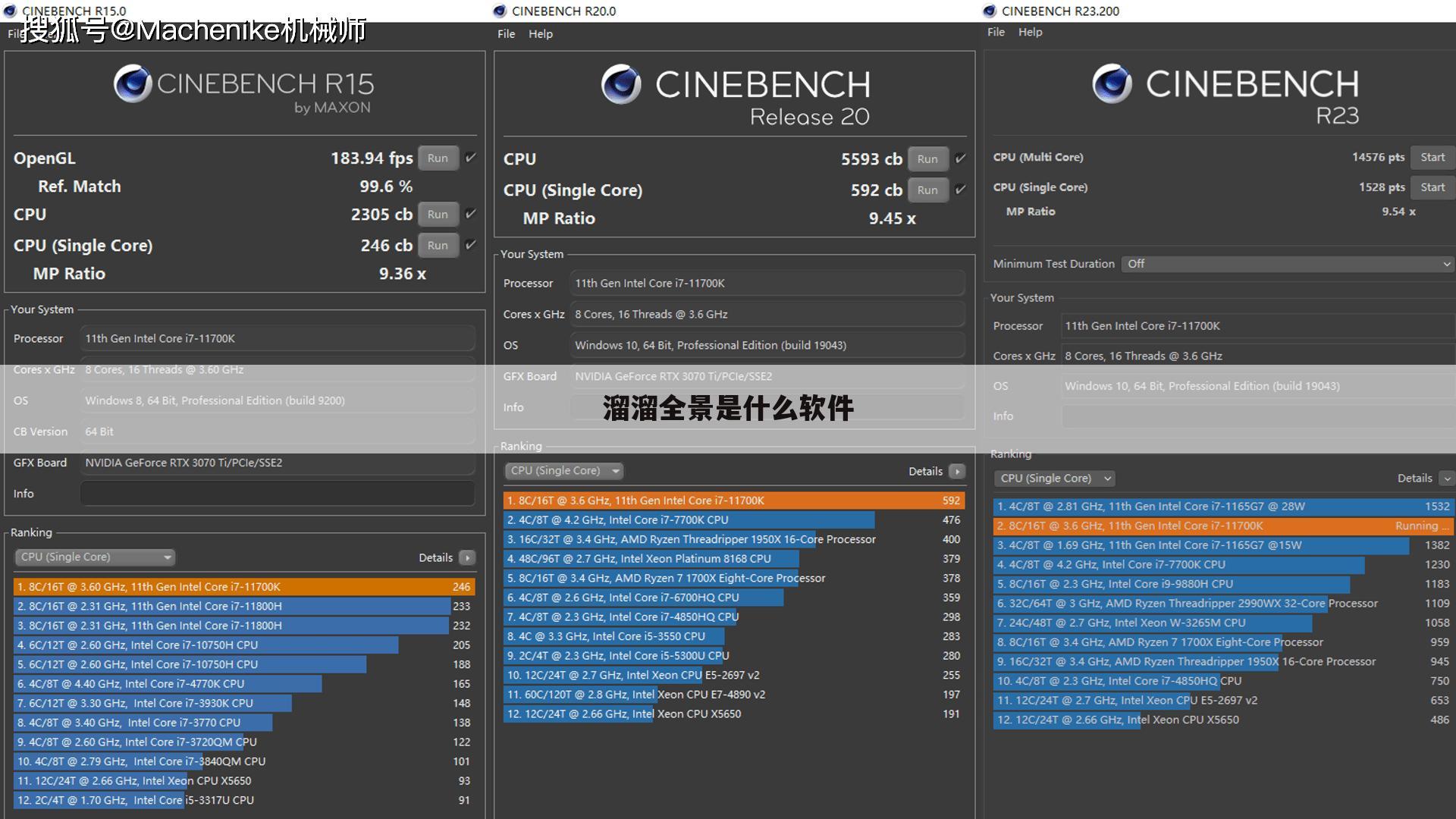Toggle the CPU test checkmark in R20
Image resolution: width=1456 pixels, height=819 pixels.
tap(961, 158)
